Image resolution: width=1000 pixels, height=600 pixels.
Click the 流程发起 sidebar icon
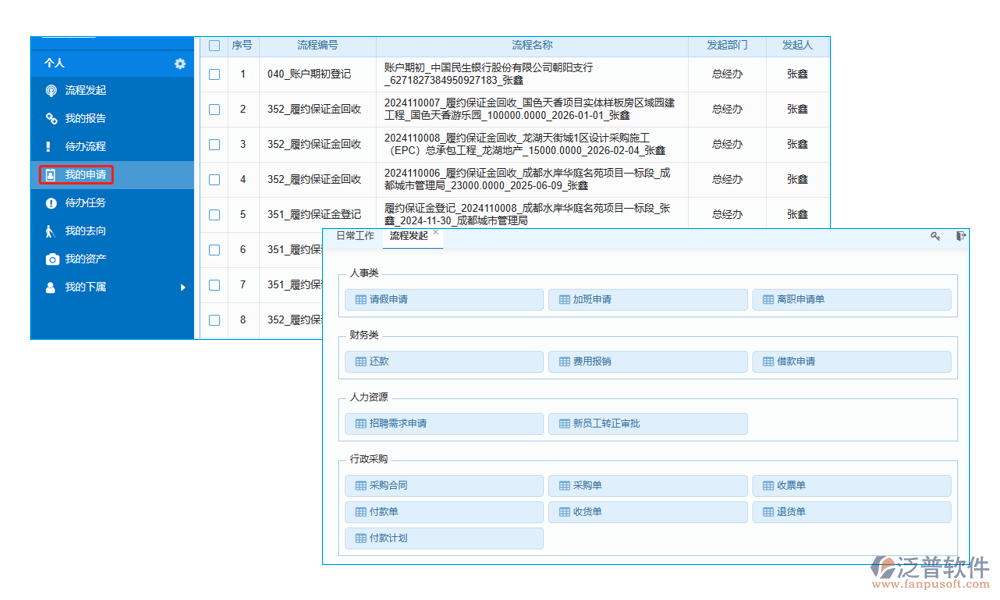tap(51, 91)
